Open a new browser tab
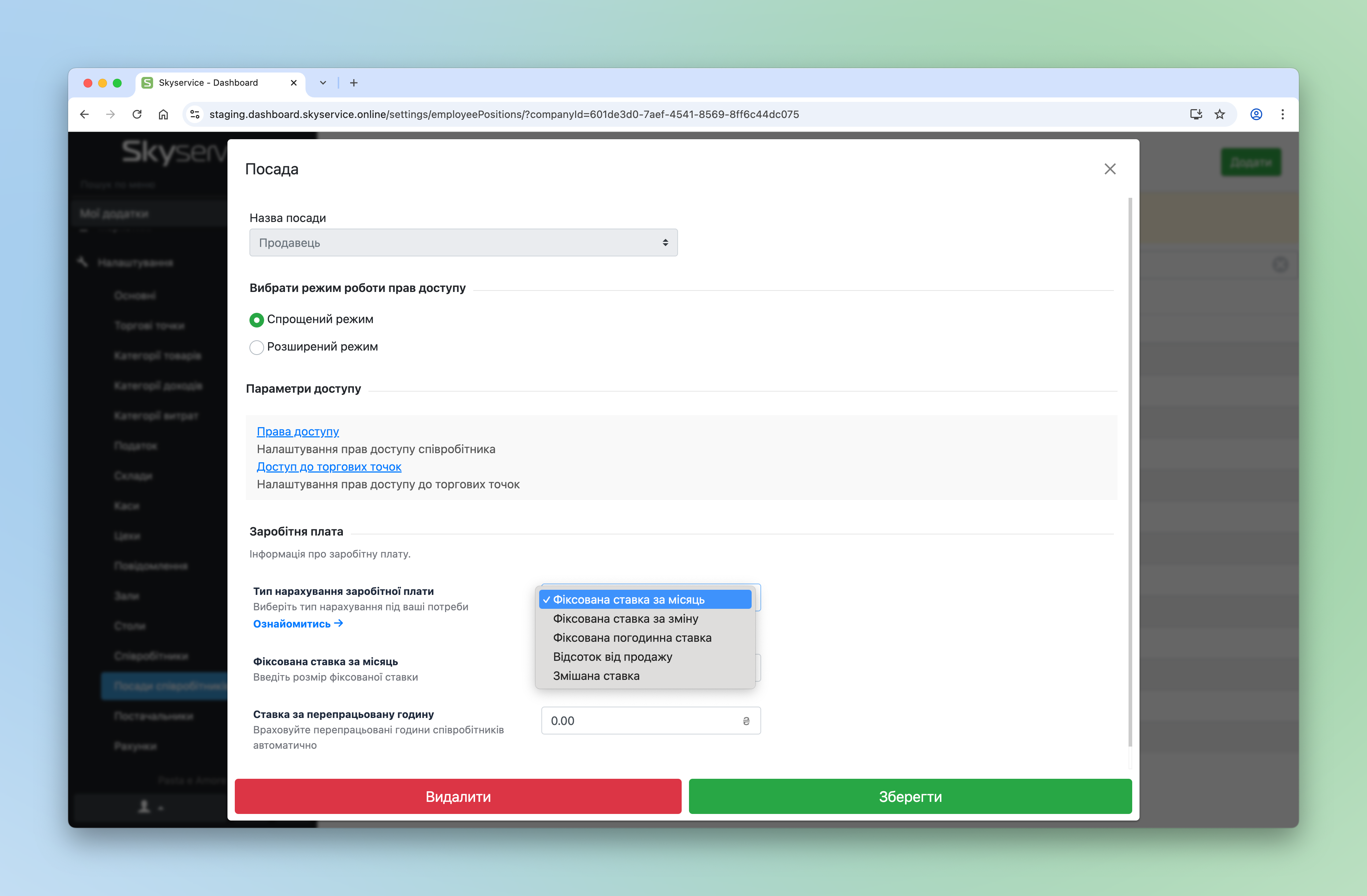 [354, 83]
